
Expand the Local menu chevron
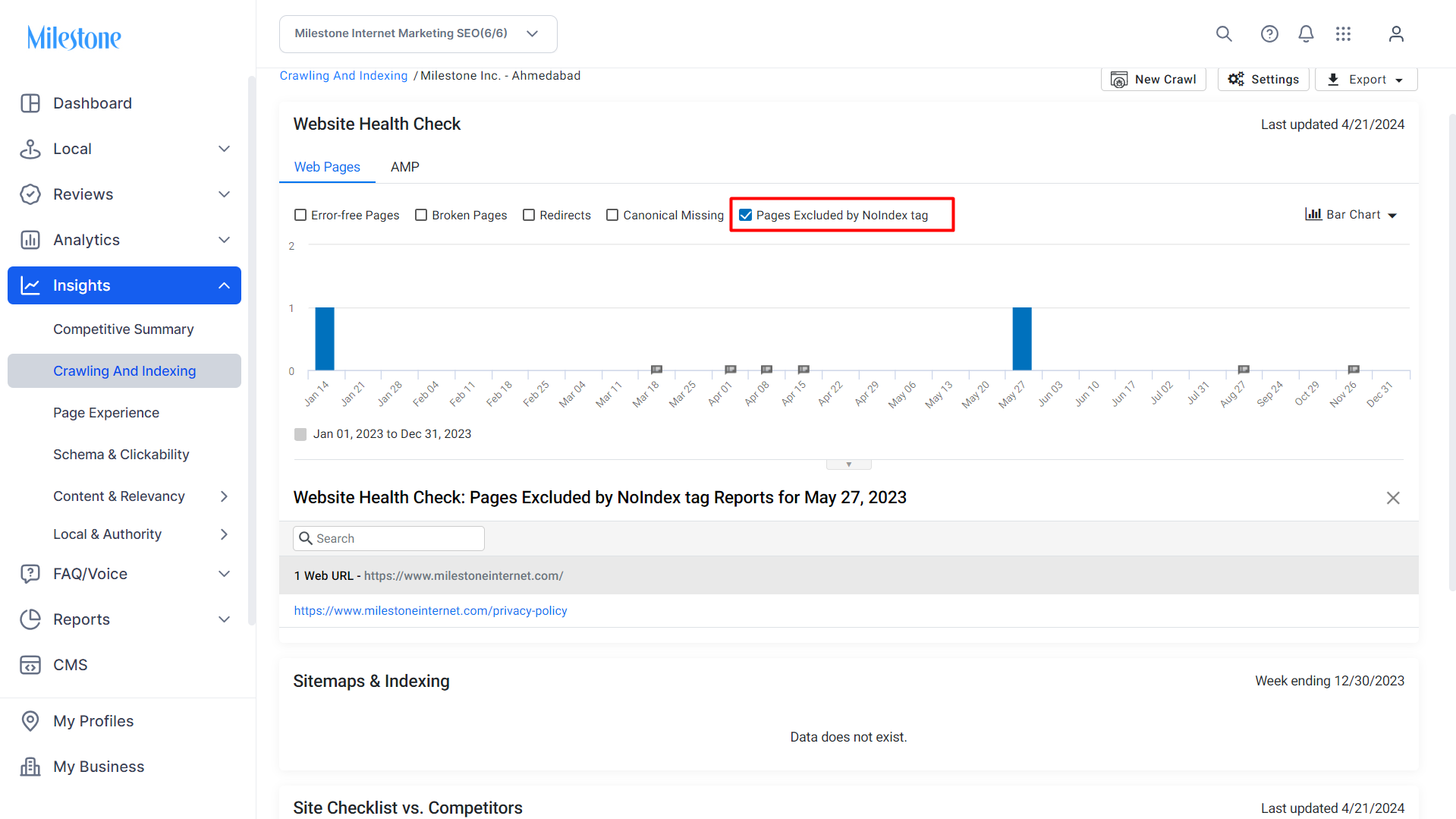224,149
